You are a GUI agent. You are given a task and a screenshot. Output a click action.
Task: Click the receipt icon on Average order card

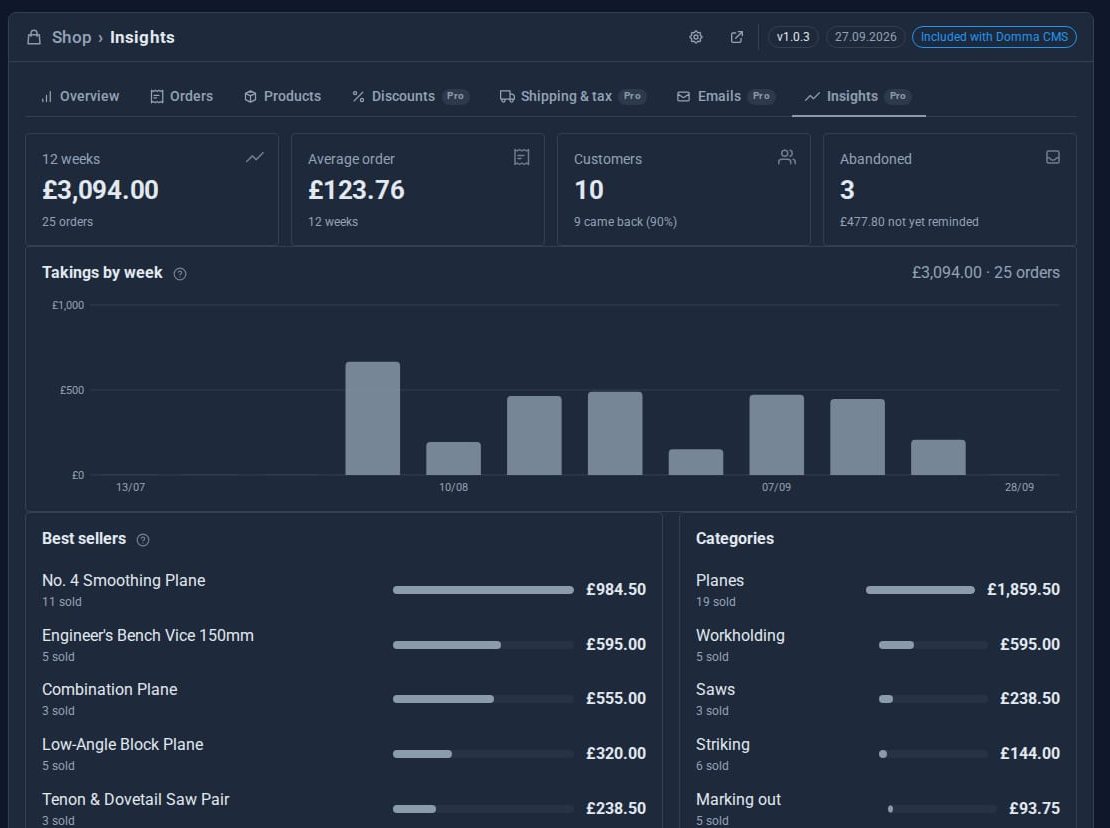(x=521, y=157)
